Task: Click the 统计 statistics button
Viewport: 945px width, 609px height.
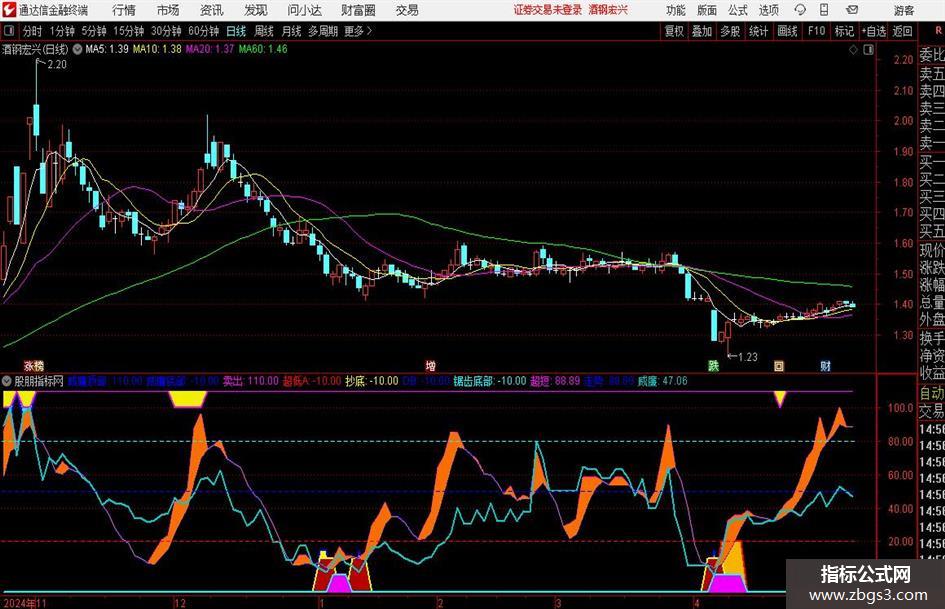Action: point(758,31)
